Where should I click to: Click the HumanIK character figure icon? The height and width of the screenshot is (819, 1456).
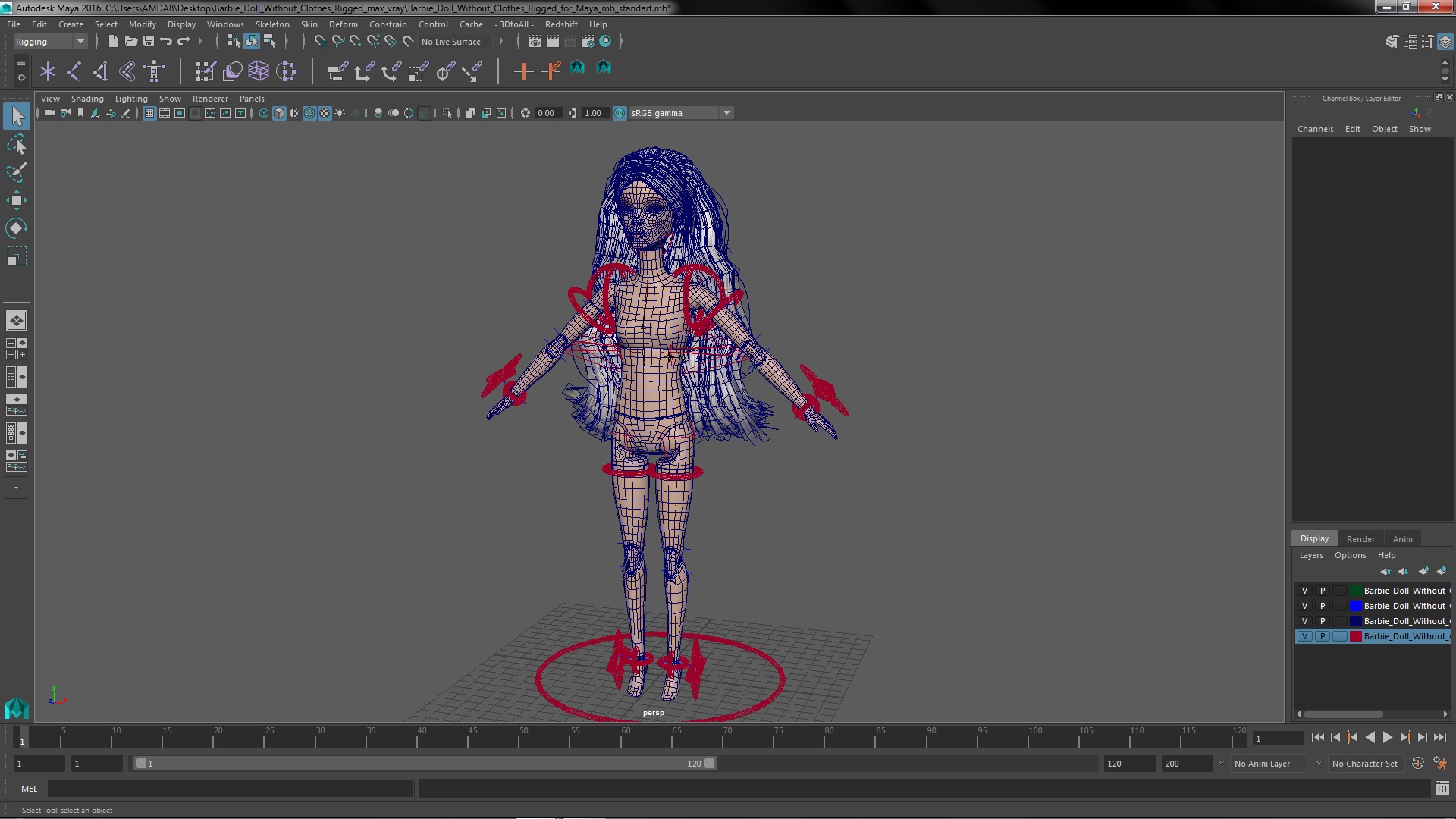point(154,71)
